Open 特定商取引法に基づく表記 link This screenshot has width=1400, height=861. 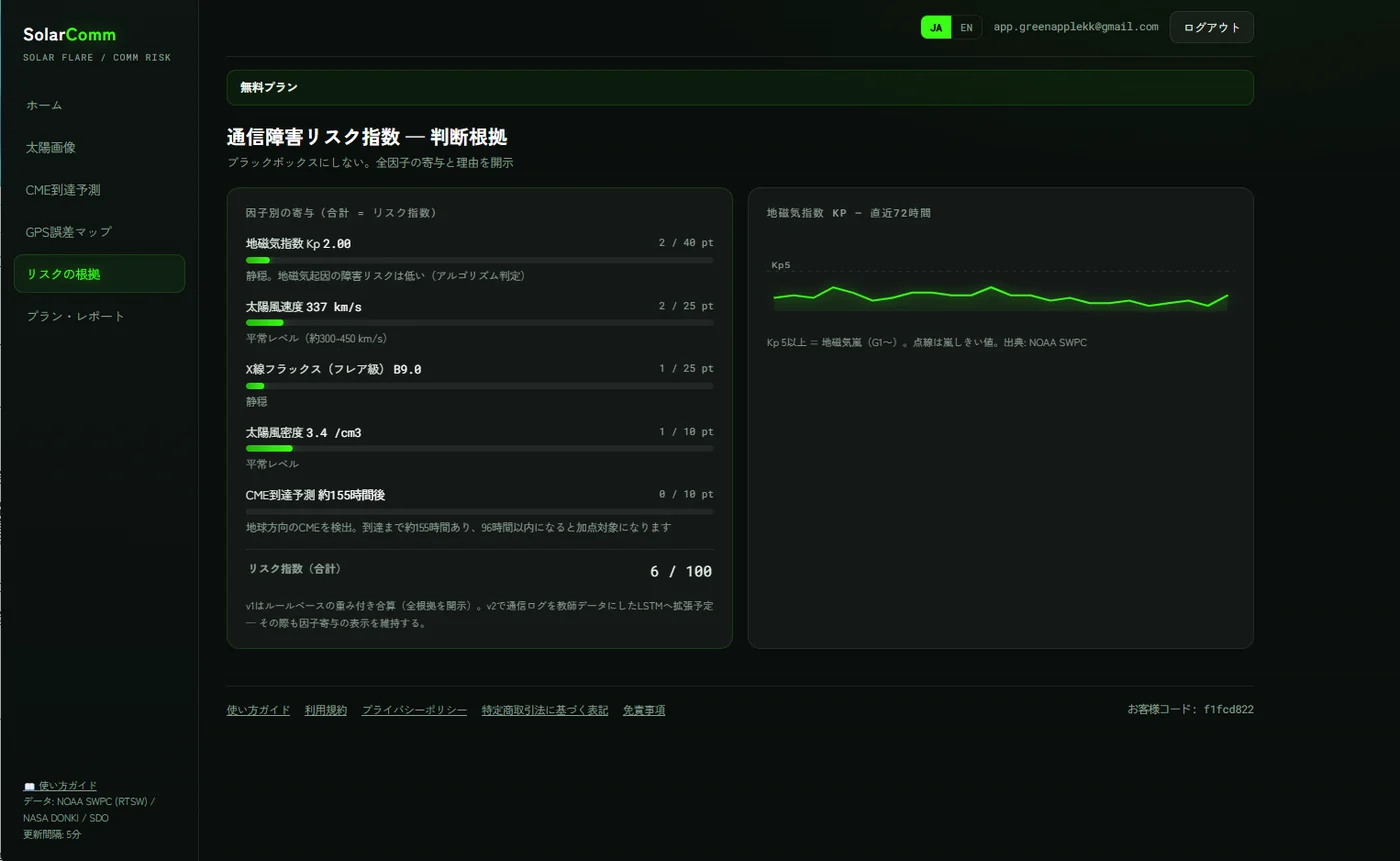click(x=545, y=710)
